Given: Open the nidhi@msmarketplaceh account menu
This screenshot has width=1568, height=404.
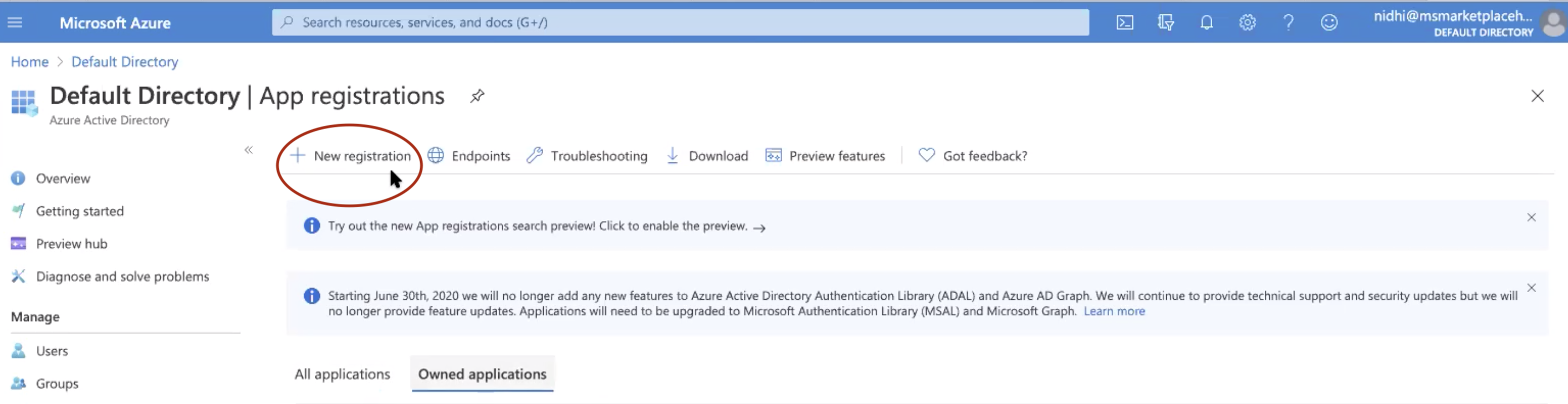Looking at the screenshot, I should tap(1452, 17).
